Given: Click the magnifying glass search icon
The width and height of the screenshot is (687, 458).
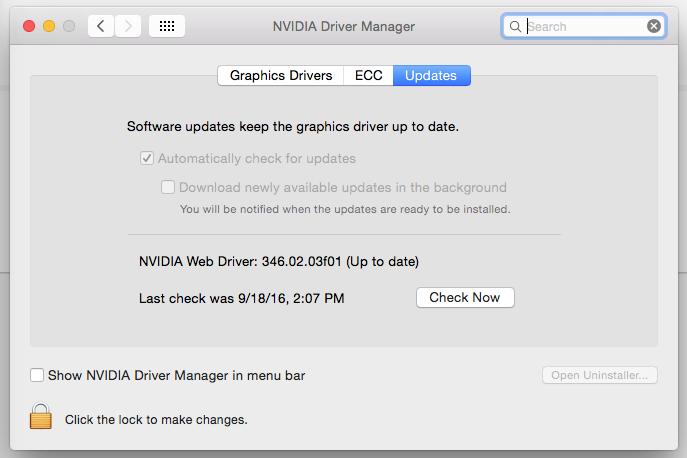Looking at the screenshot, I should click(x=515, y=27).
